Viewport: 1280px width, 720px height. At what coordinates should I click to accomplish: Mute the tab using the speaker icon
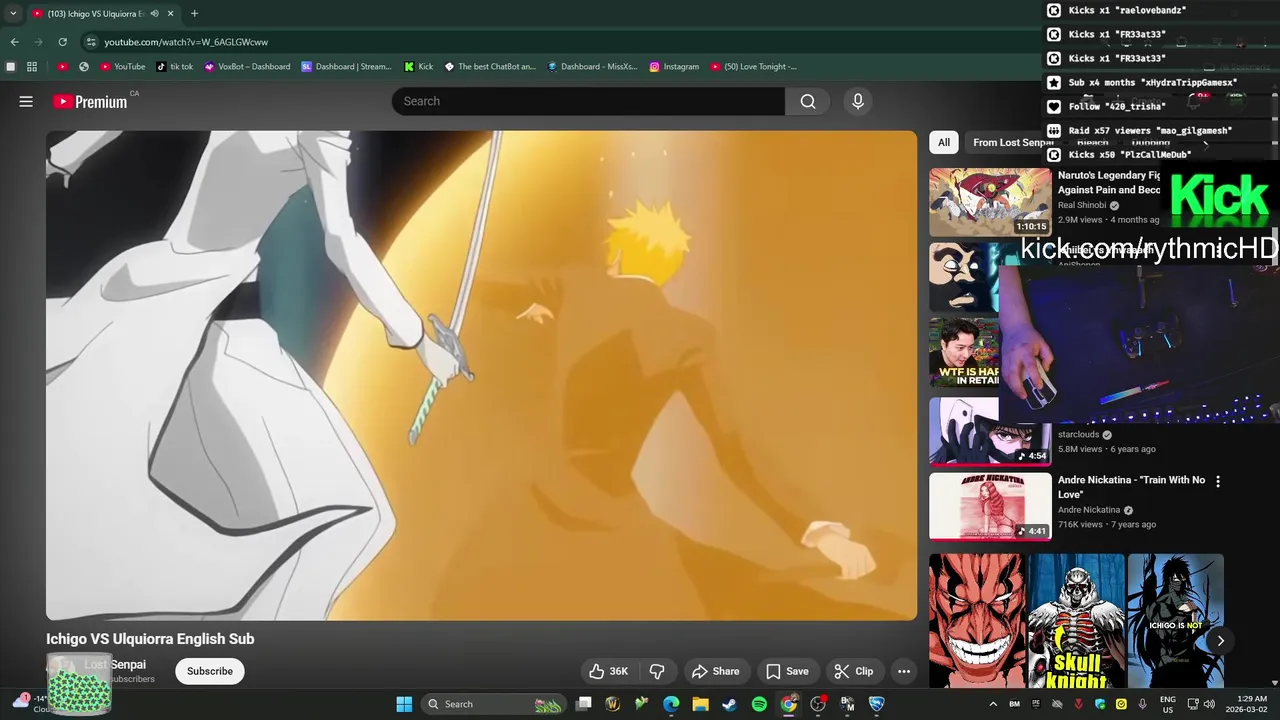point(152,14)
